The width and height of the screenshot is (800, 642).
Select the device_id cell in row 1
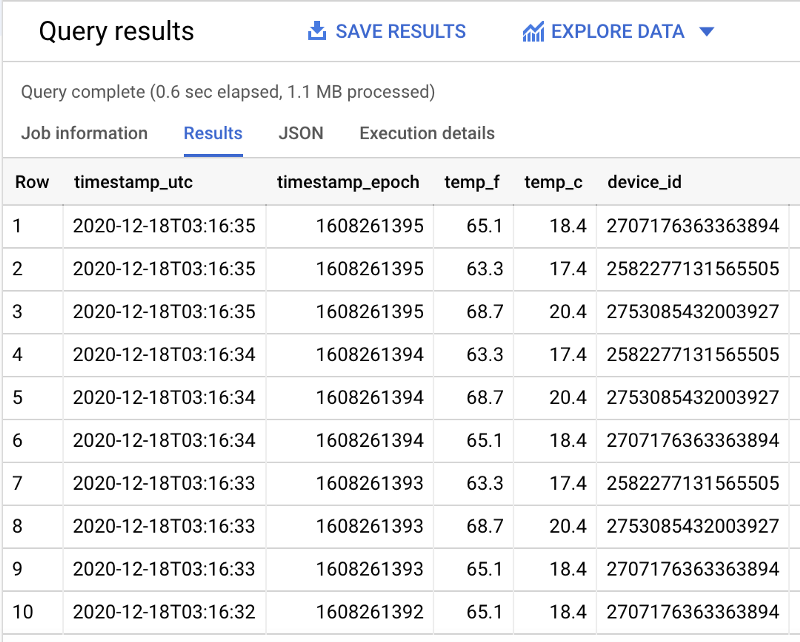pos(692,226)
